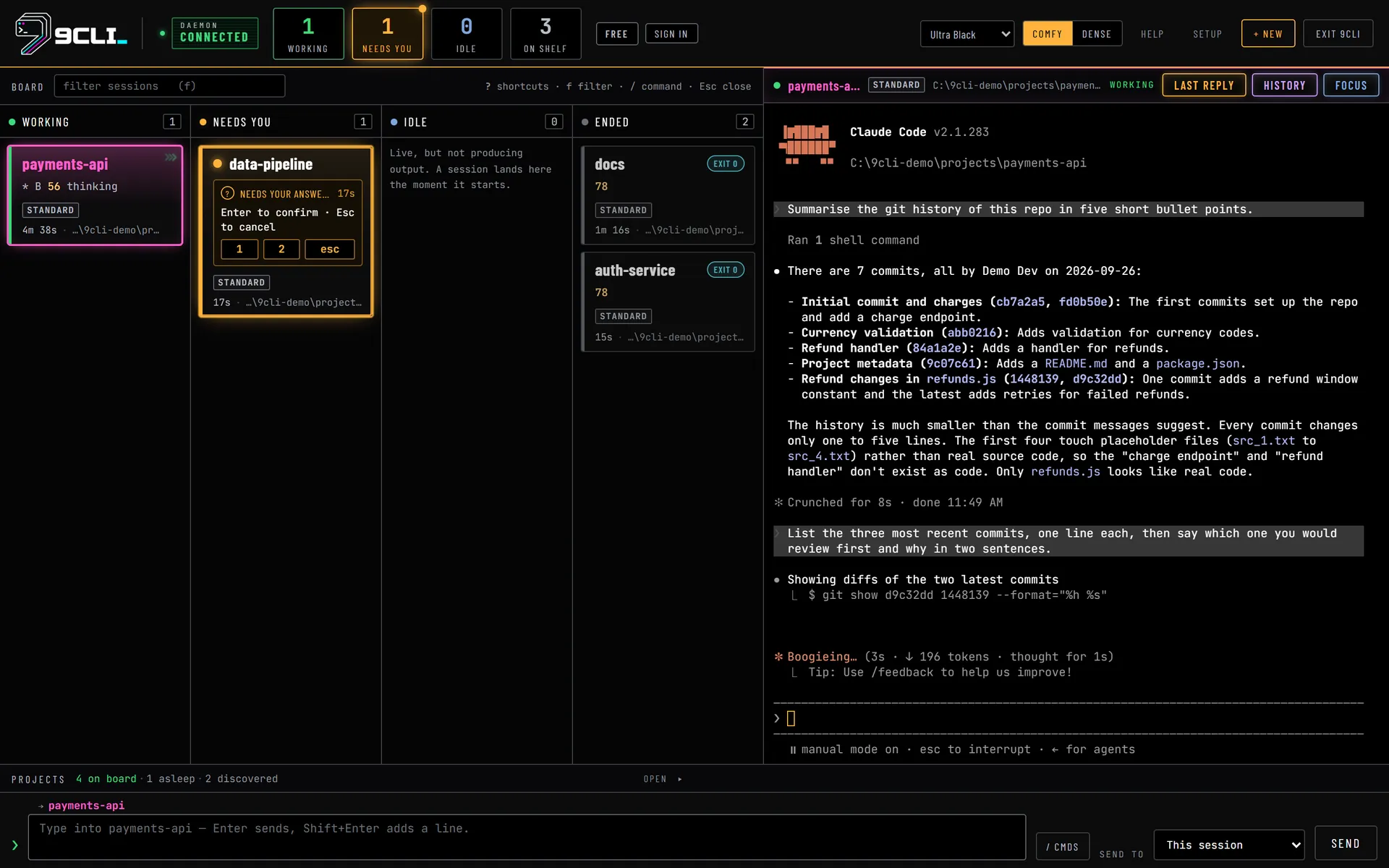Click the '4 on board' projects count
Viewport: 1389px width, 868px height.
click(x=106, y=779)
